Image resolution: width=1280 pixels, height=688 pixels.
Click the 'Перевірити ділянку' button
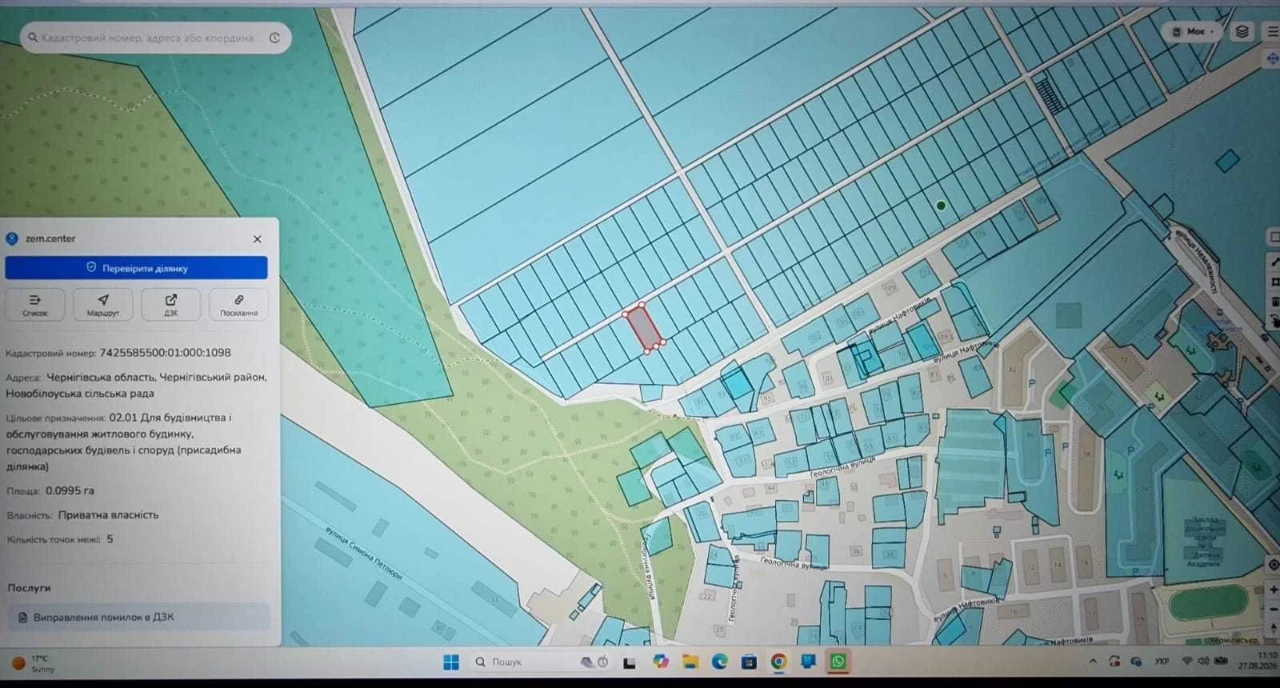coord(136,268)
